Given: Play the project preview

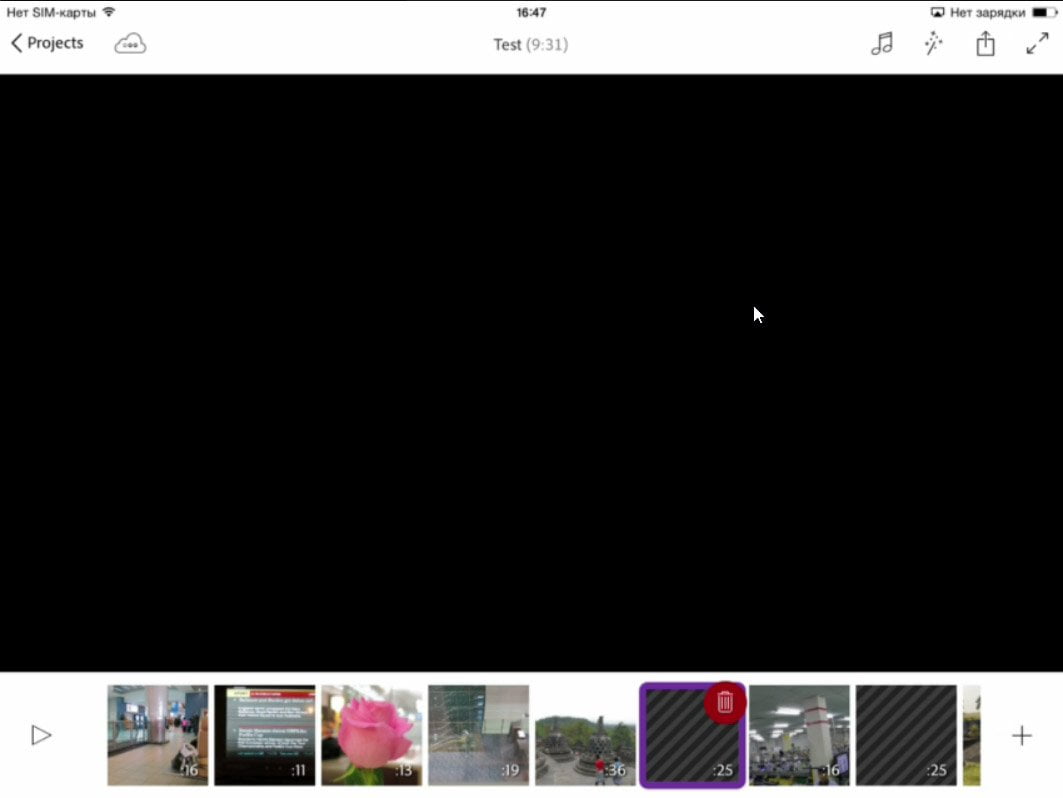Looking at the screenshot, I should click(41, 735).
